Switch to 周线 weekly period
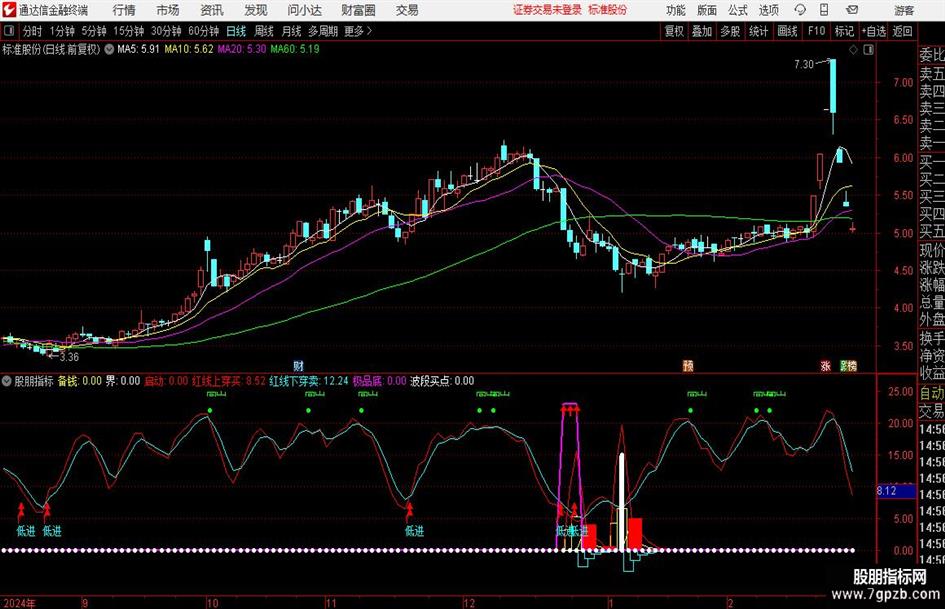945x609 pixels. pyautogui.click(x=264, y=31)
